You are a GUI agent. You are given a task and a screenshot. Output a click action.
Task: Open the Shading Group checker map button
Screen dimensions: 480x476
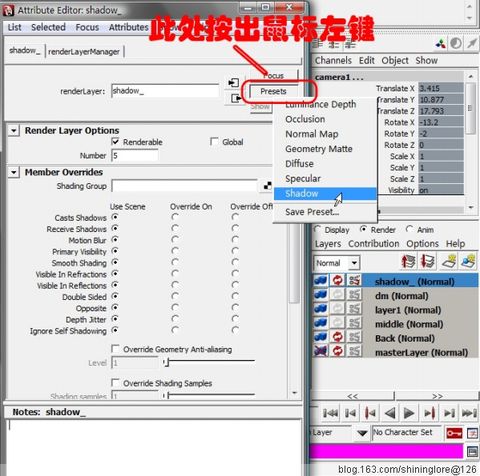(267, 186)
